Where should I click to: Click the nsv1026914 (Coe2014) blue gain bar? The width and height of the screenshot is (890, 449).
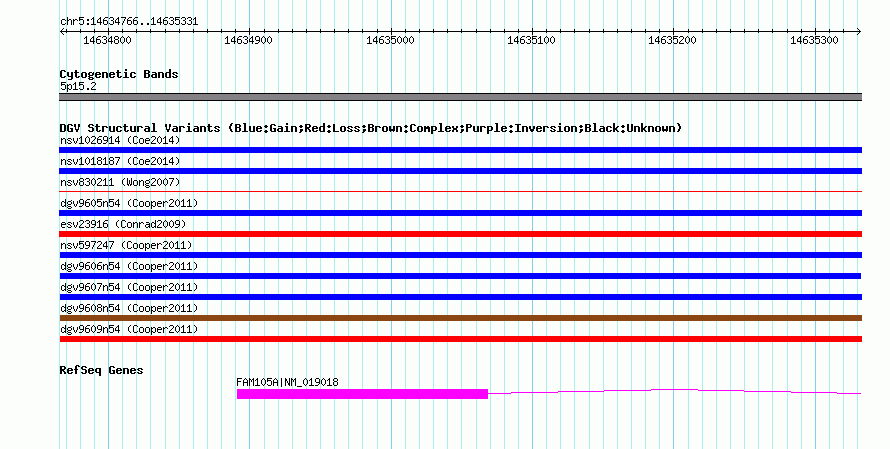point(460,150)
